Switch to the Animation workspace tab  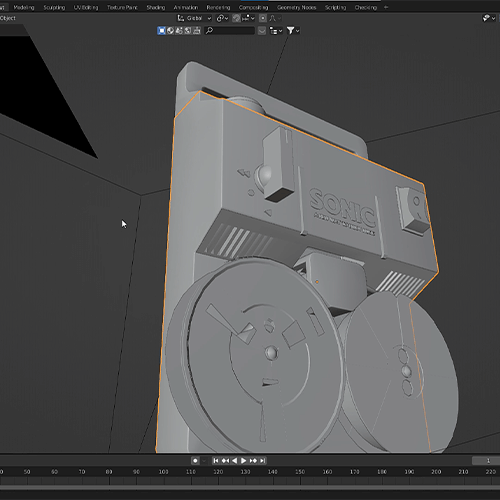tap(186, 7)
